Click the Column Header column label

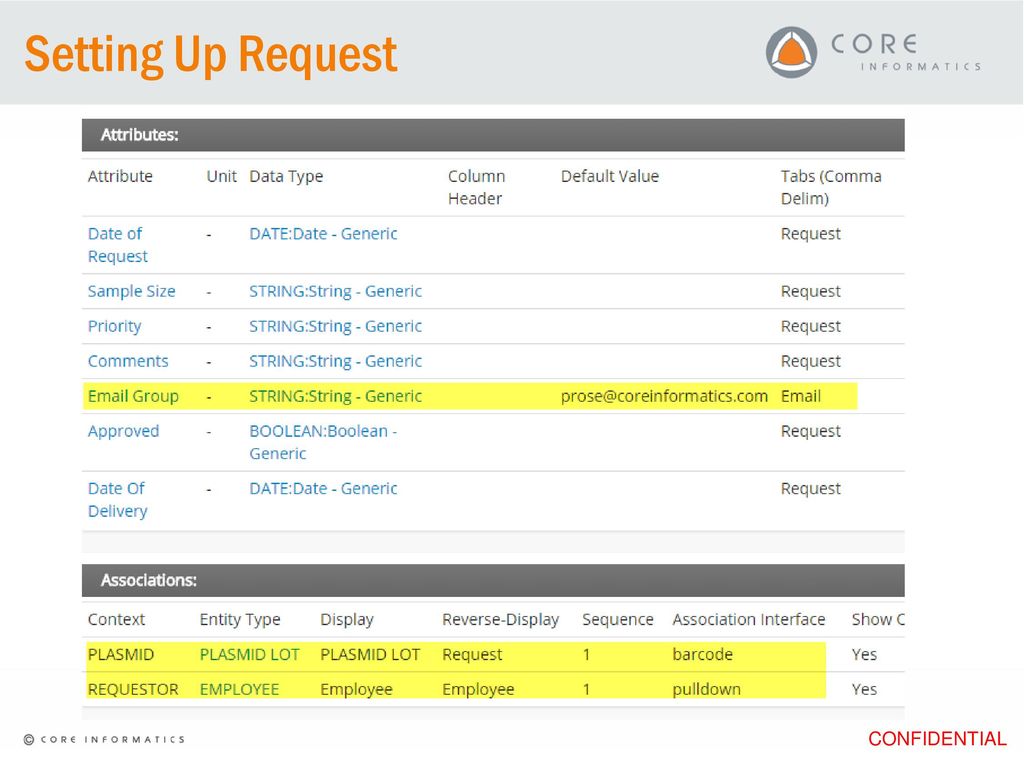pyautogui.click(x=477, y=187)
